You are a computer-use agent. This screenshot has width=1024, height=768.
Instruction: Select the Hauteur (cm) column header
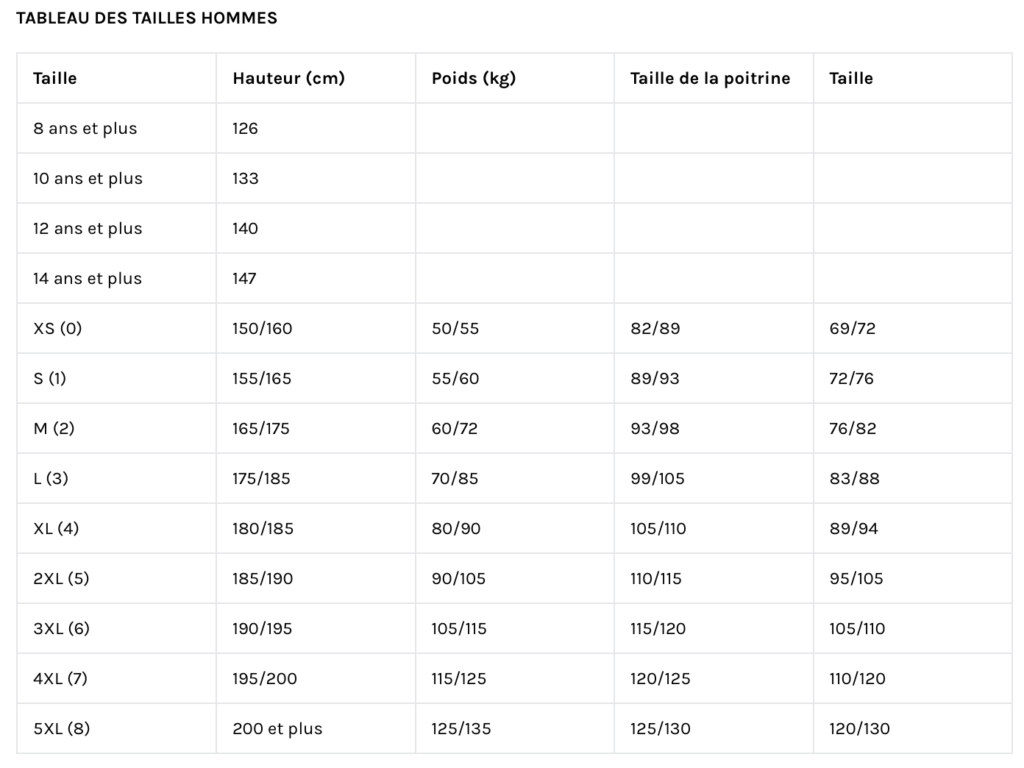[x=289, y=78]
